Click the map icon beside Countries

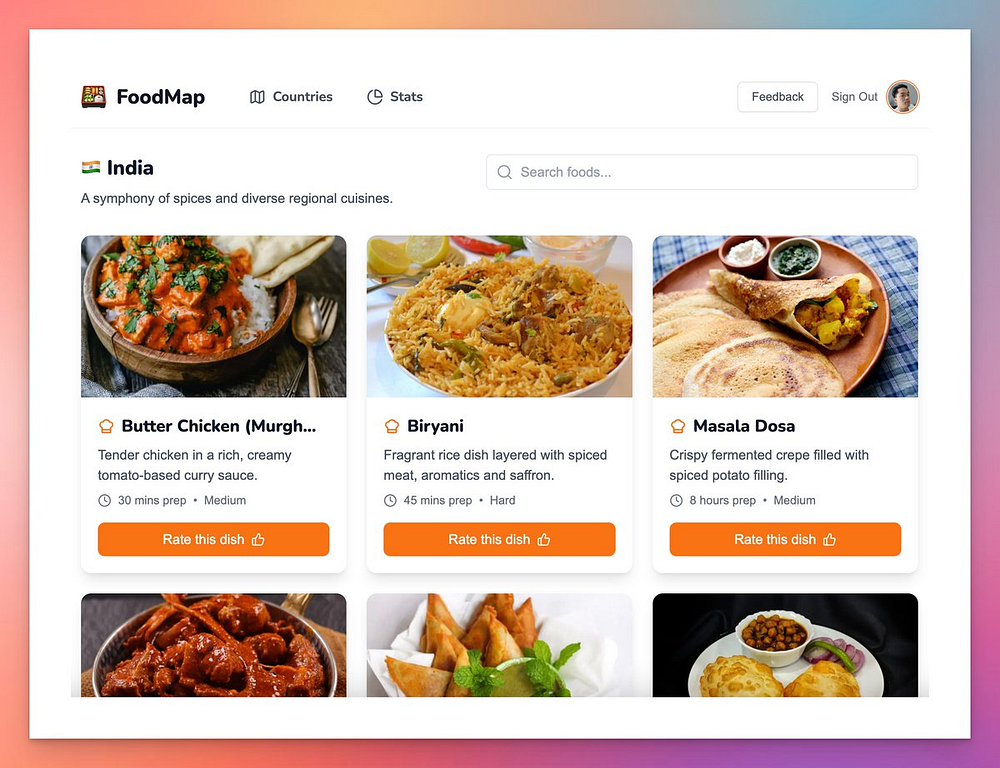(x=257, y=97)
